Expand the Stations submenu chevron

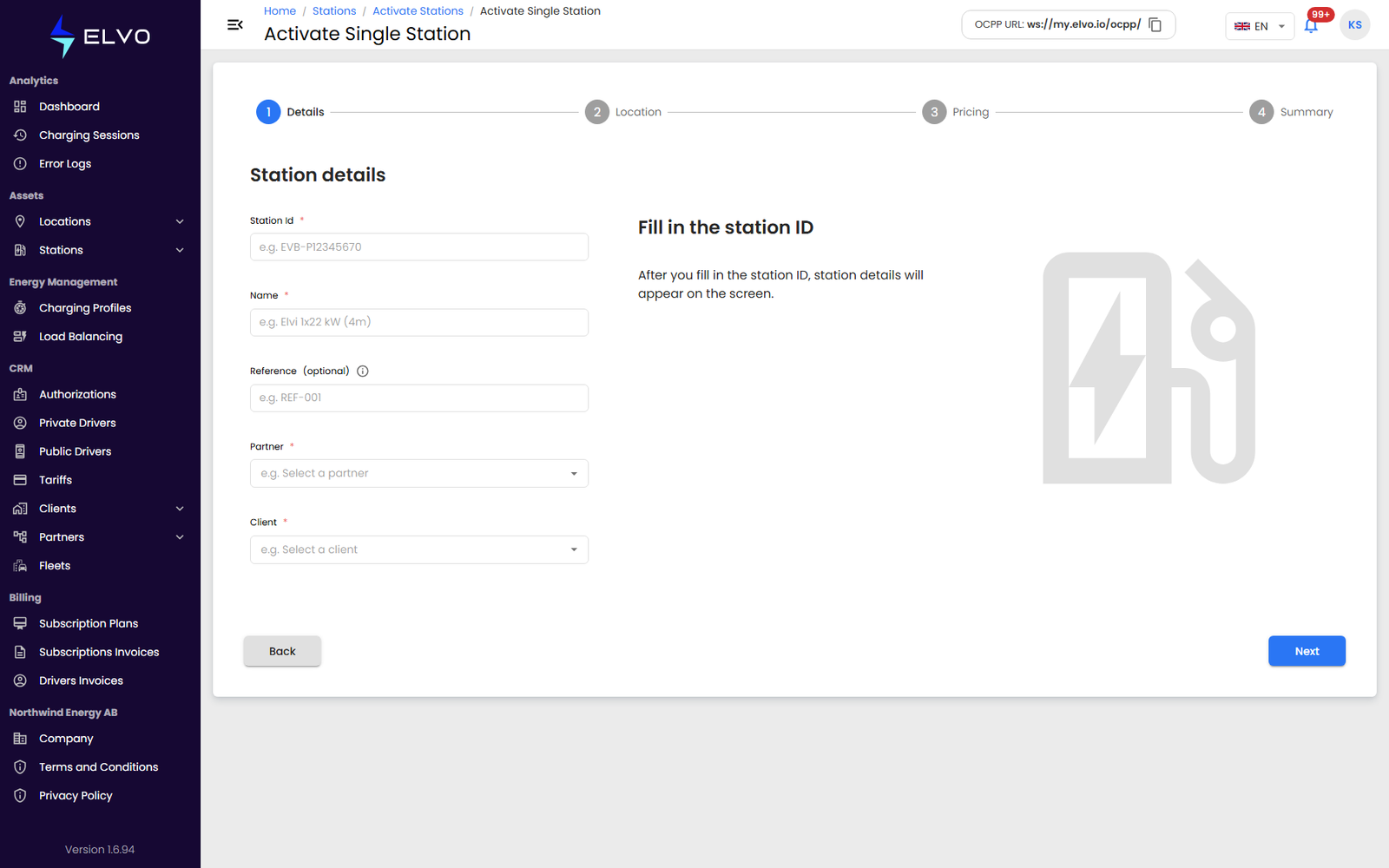tap(180, 250)
